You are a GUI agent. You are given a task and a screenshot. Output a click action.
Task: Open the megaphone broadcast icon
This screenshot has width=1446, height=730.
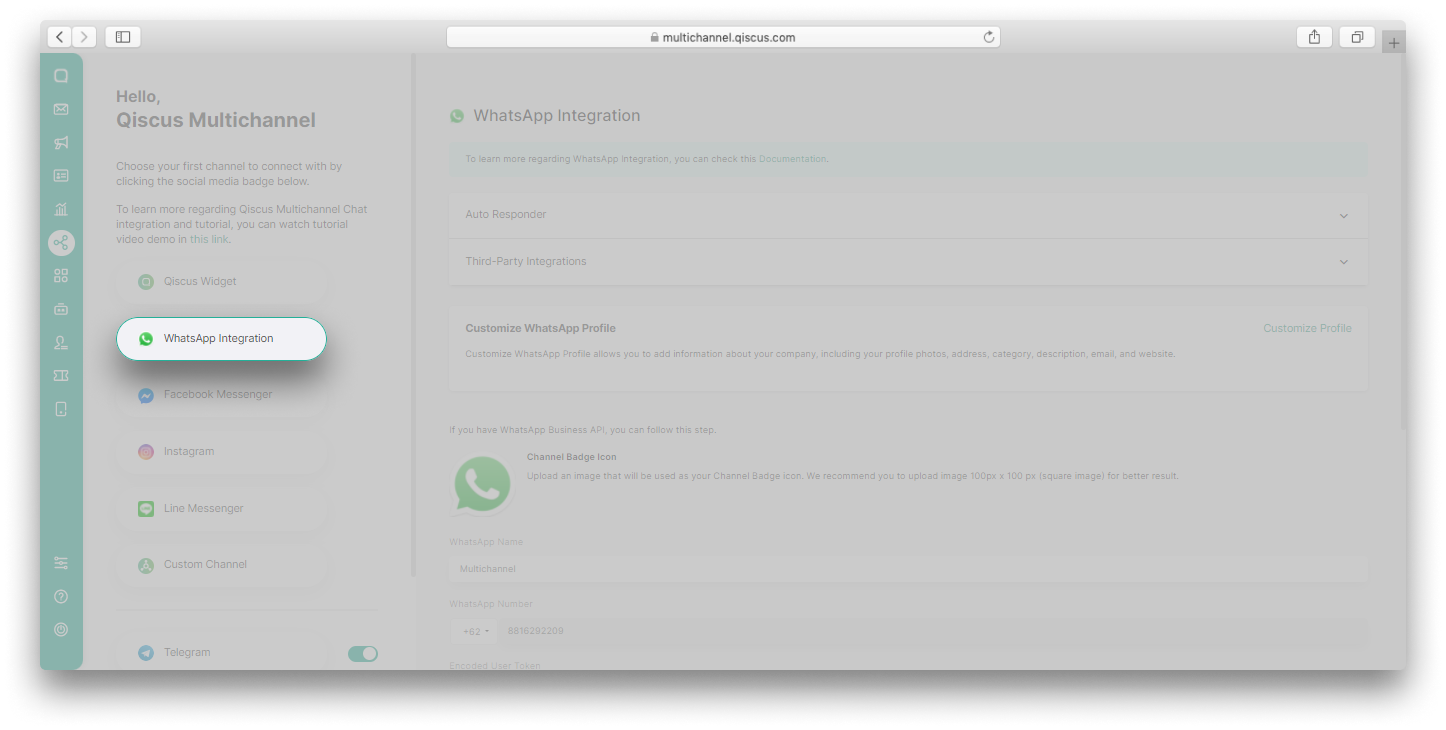61,142
